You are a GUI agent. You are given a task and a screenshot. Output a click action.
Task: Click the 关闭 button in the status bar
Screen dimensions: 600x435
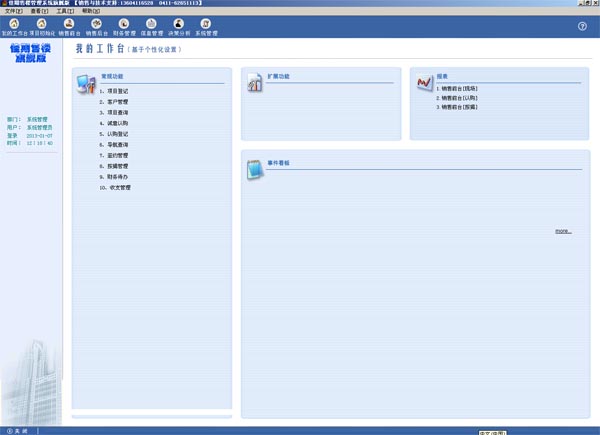tap(18, 431)
